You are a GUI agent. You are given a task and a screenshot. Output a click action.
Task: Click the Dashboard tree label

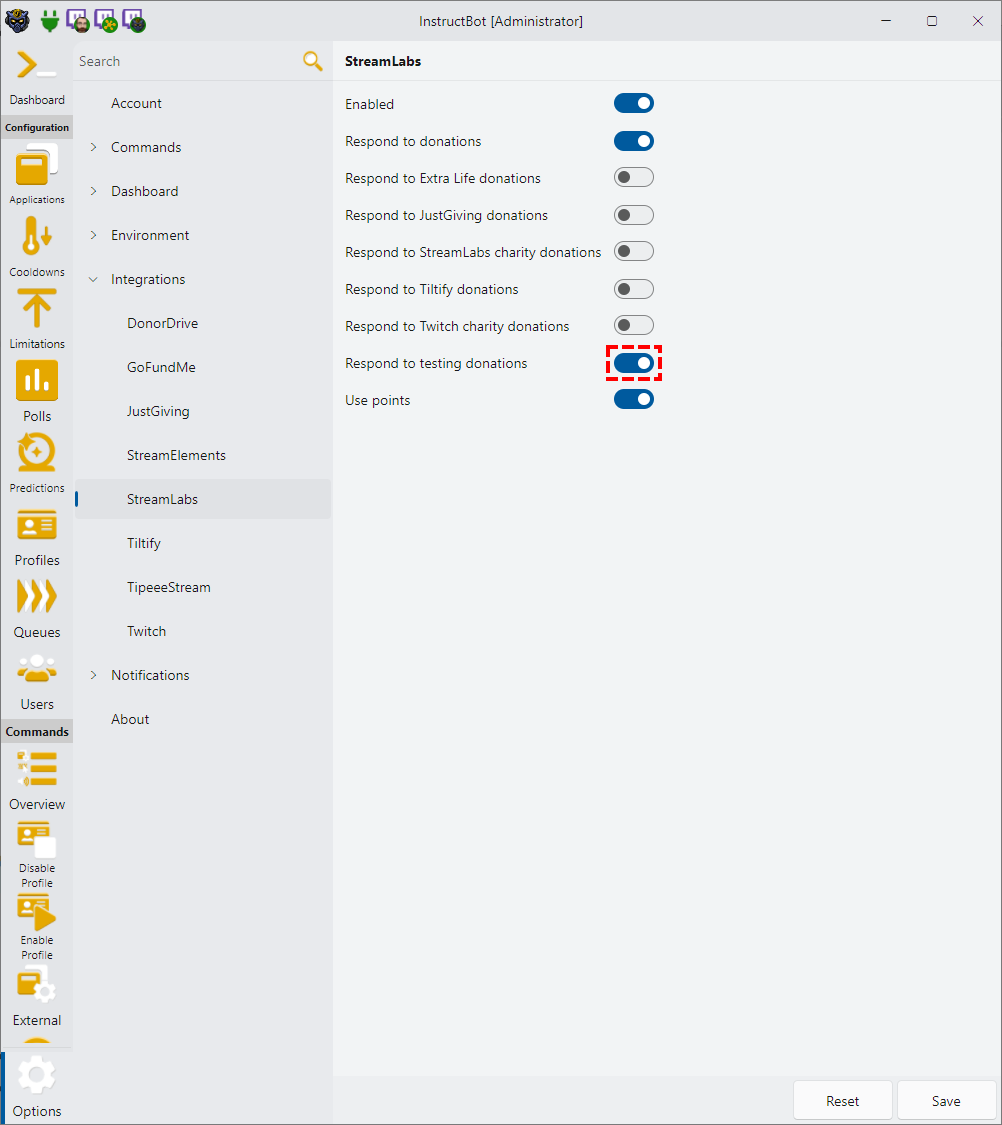pyautogui.click(x=144, y=191)
